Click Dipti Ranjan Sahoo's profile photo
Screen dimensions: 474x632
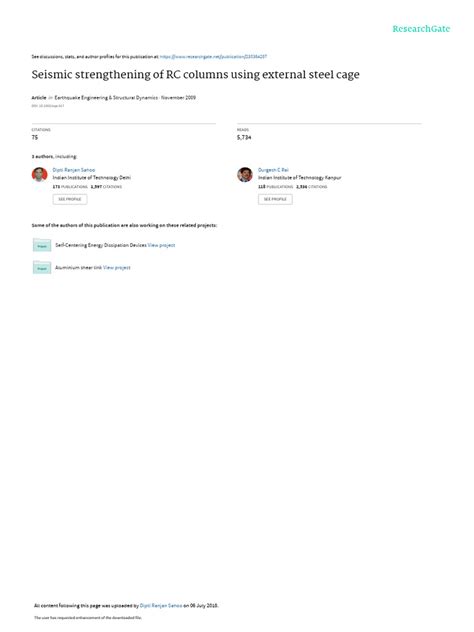click(x=40, y=175)
